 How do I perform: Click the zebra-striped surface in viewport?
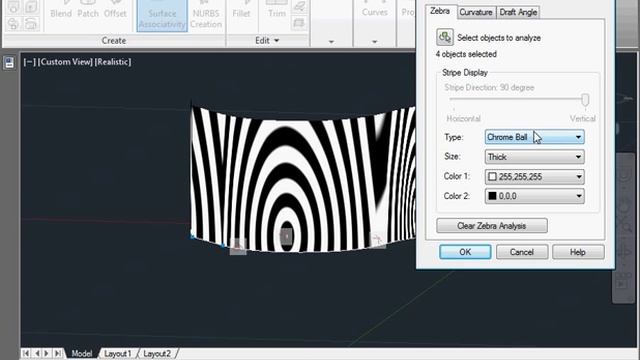pyautogui.click(x=302, y=180)
